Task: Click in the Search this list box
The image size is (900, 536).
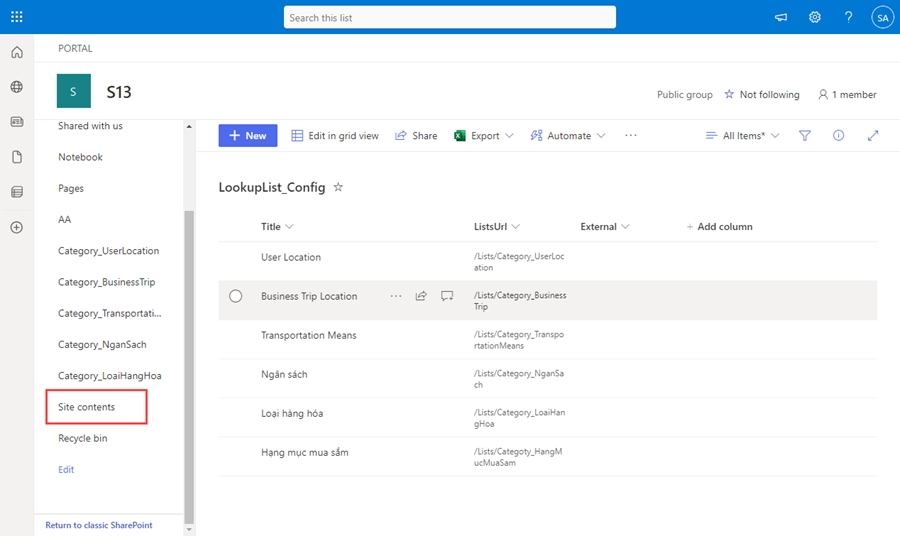Action: click(450, 18)
